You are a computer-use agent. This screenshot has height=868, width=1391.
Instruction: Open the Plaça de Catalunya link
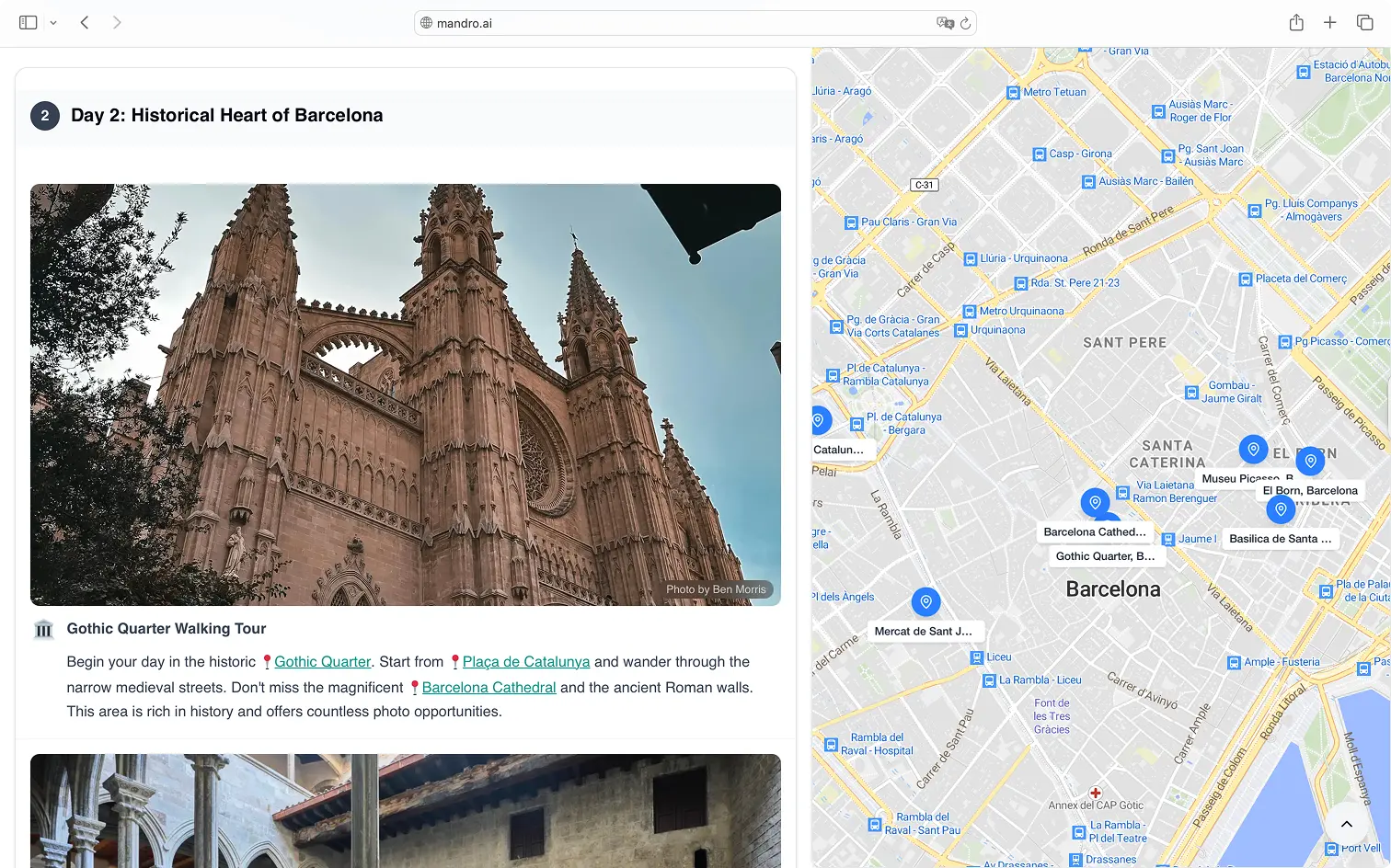point(525,662)
